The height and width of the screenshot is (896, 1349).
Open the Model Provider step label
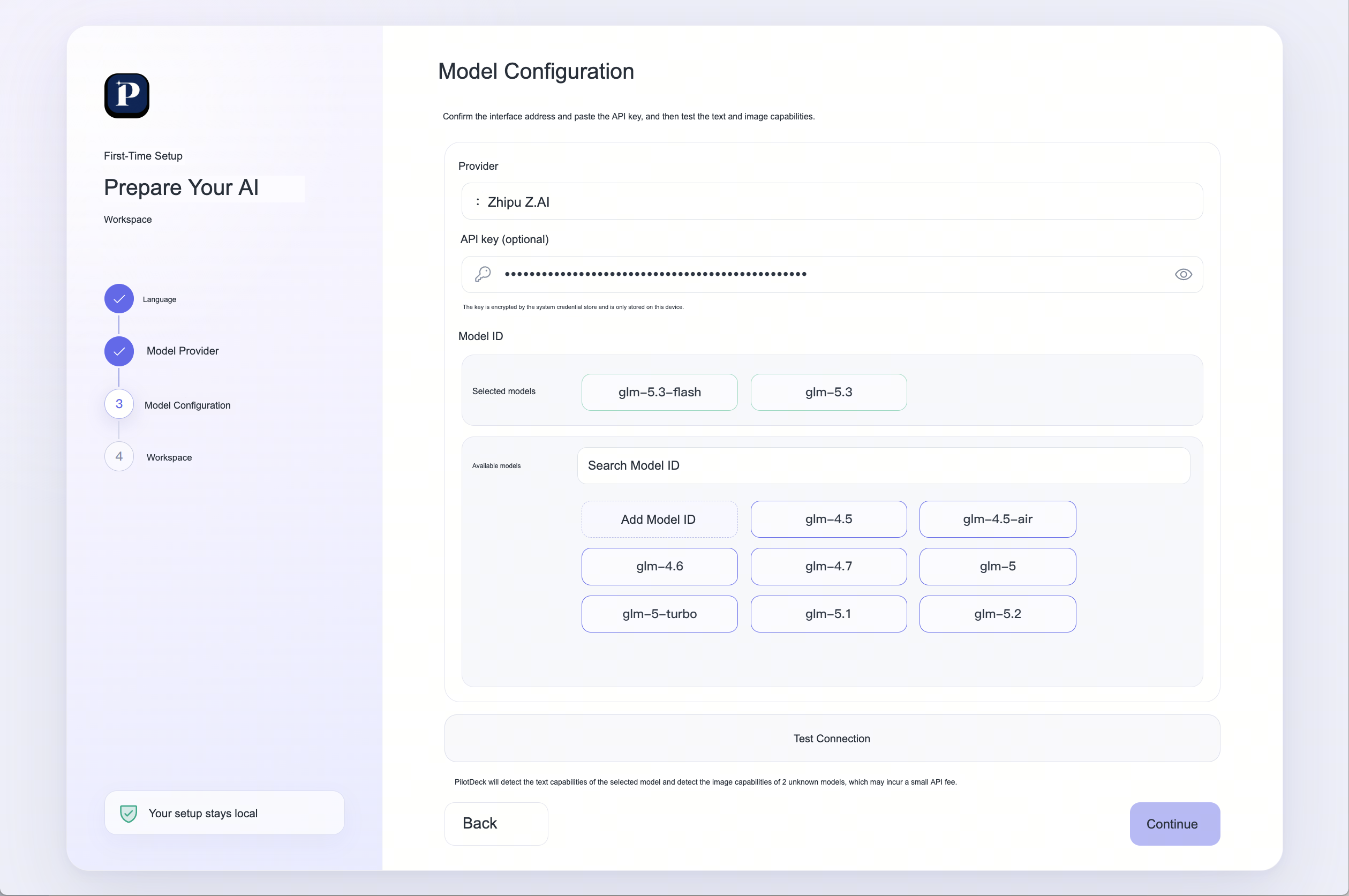tap(182, 351)
